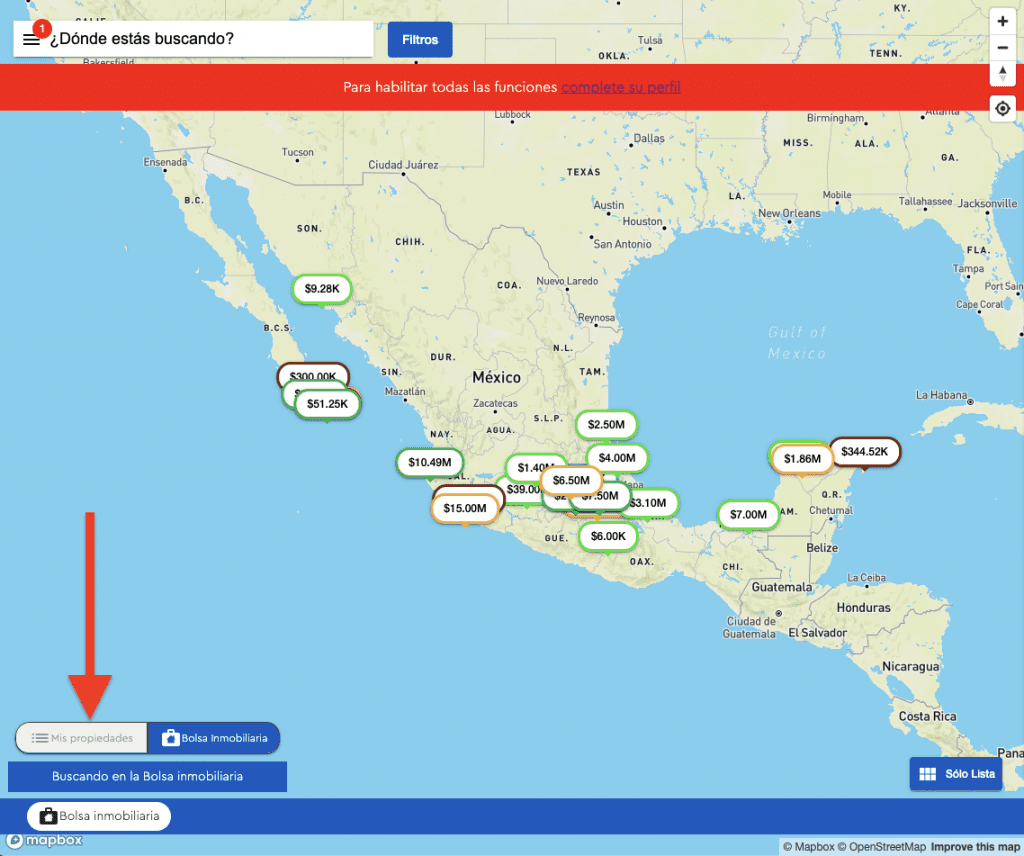Click the 'Buscando en la Bolsa inmobiliaria' banner
The width and height of the screenshot is (1024, 856).
point(147,776)
